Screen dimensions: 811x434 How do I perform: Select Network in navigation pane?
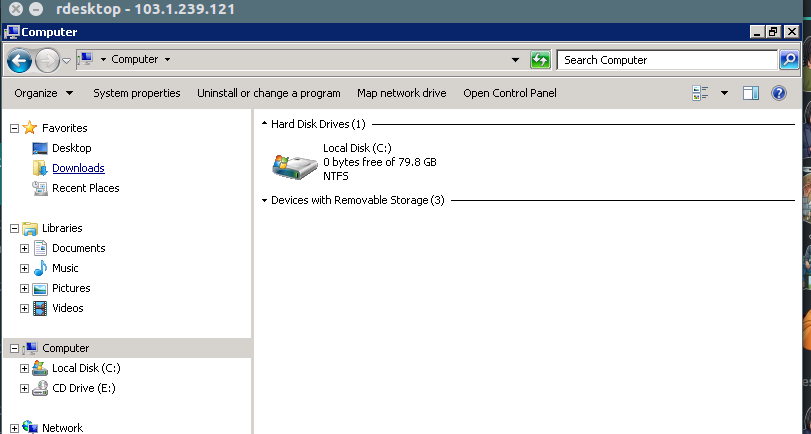coord(62,428)
